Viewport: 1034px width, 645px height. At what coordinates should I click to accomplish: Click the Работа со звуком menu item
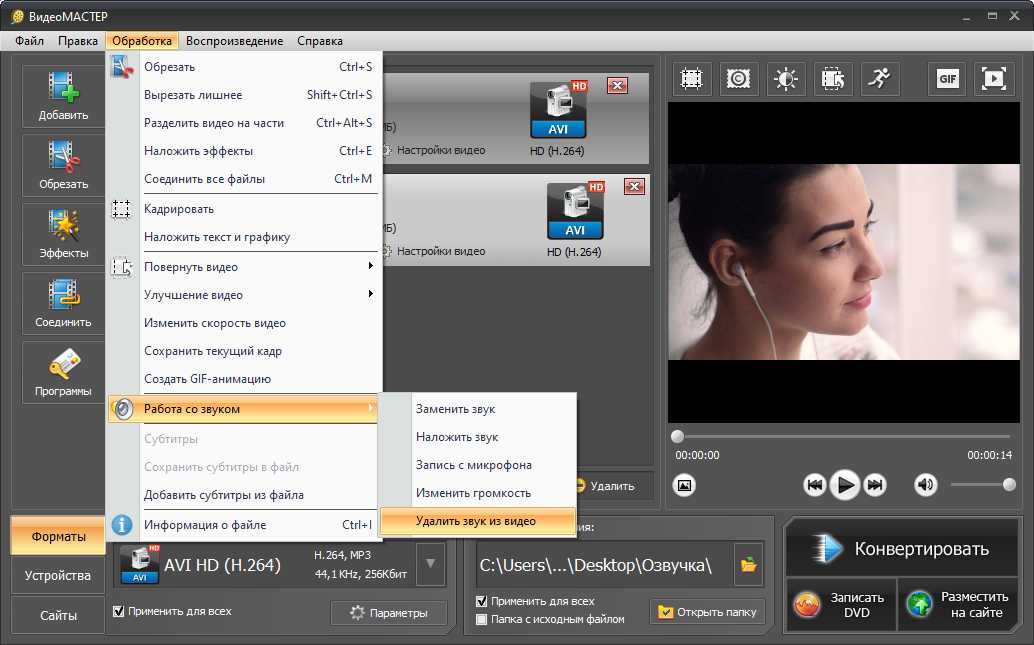pos(244,409)
